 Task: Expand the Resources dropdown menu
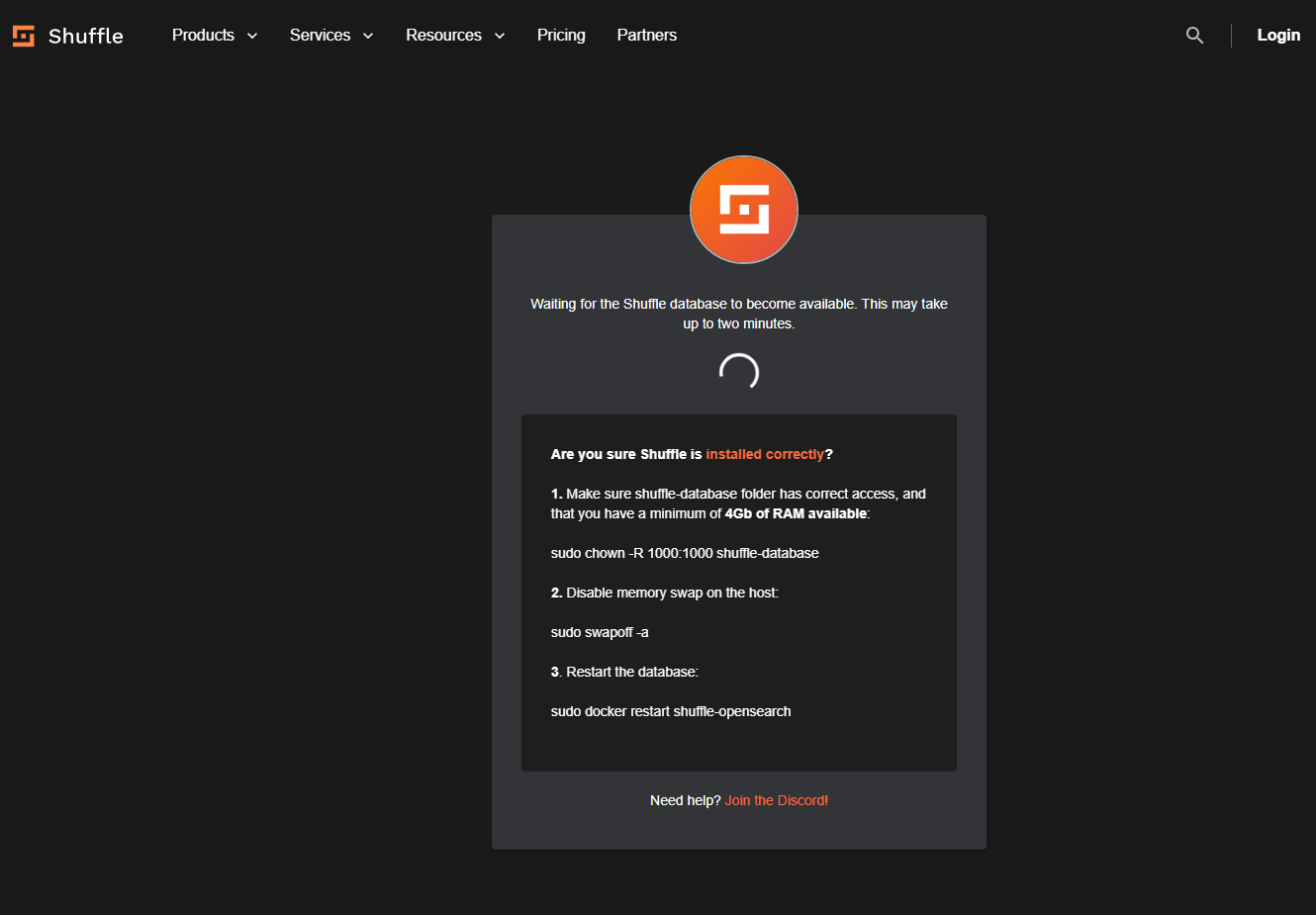pyautogui.click(x=455, y=35)
